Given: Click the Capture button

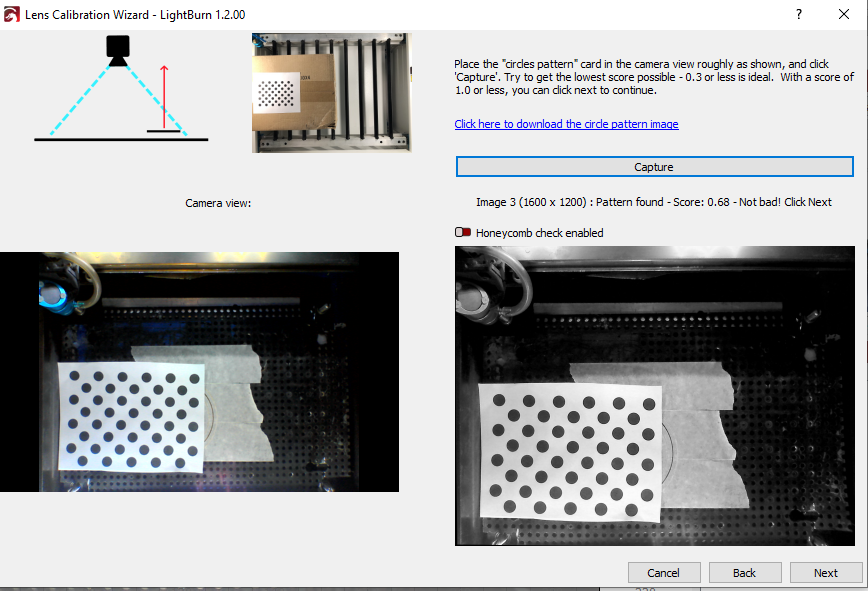Looking at the screenshot, I should [654, 167].
